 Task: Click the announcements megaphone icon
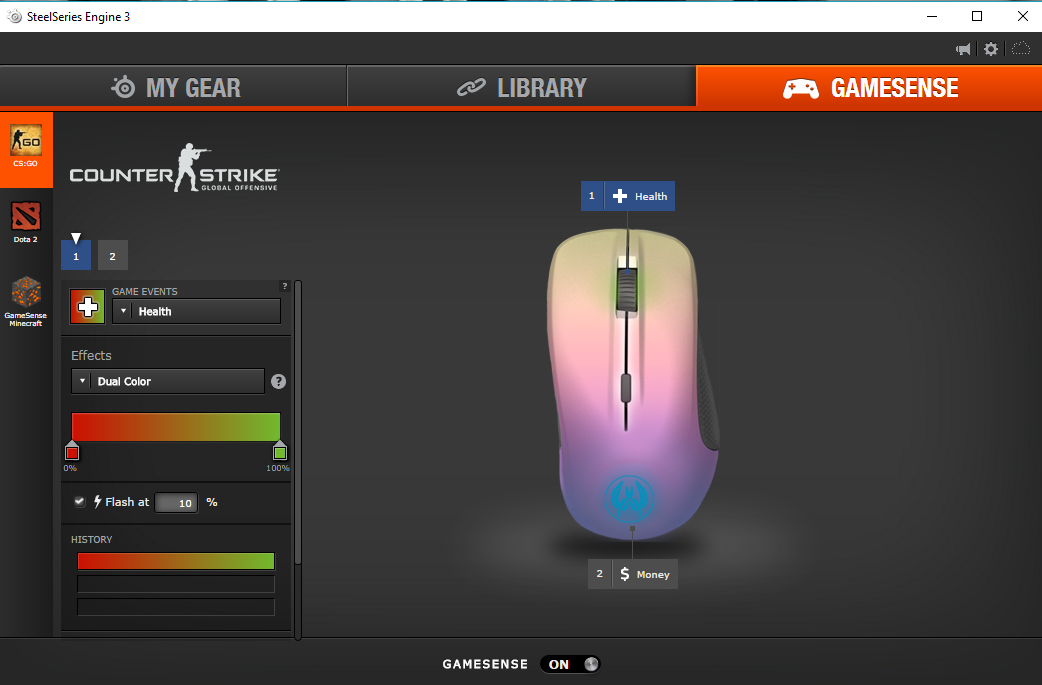[964, 49]
